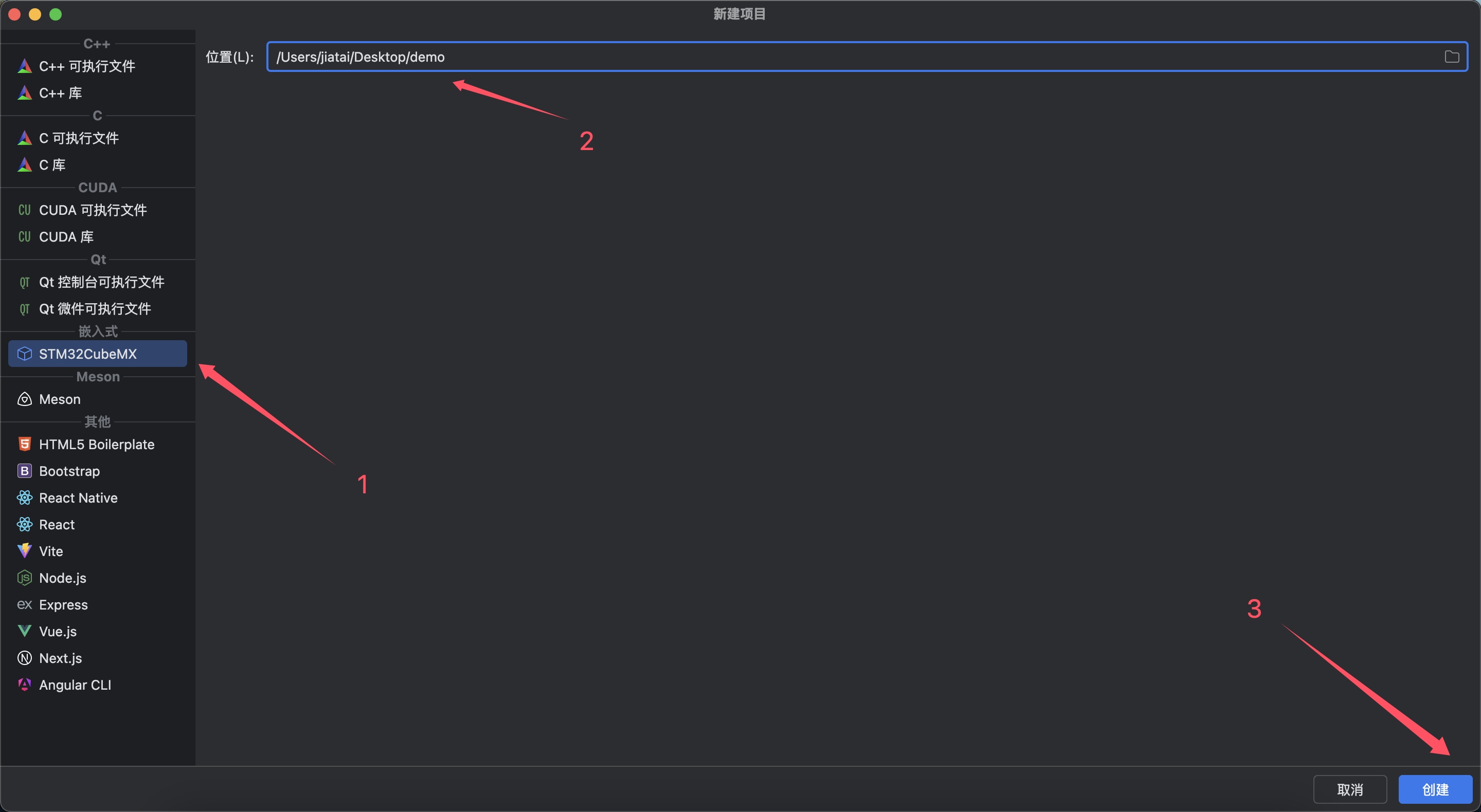This screenshot has width=1481, height=812.
Task: Choose Qt 控制台可执行文件 in the list
Action: tap(101, 282)
